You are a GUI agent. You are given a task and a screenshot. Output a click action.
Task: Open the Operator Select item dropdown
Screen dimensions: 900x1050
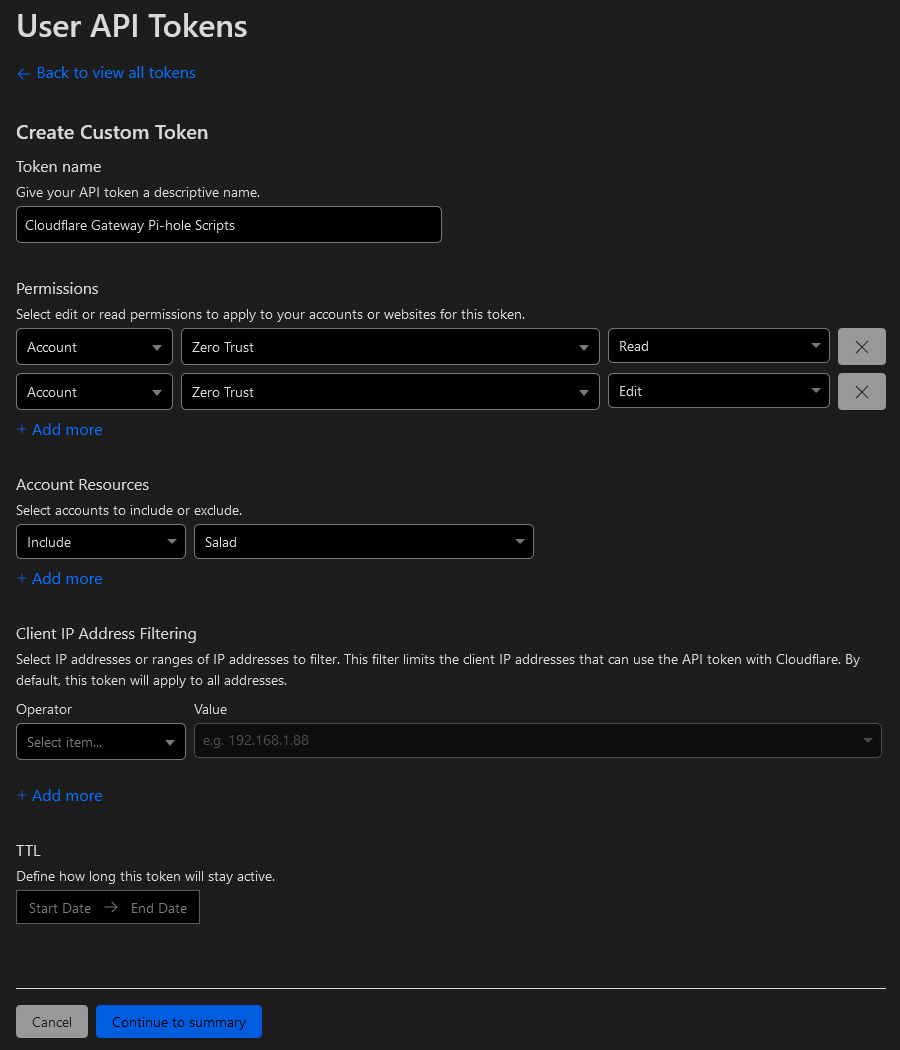[100, 741]
